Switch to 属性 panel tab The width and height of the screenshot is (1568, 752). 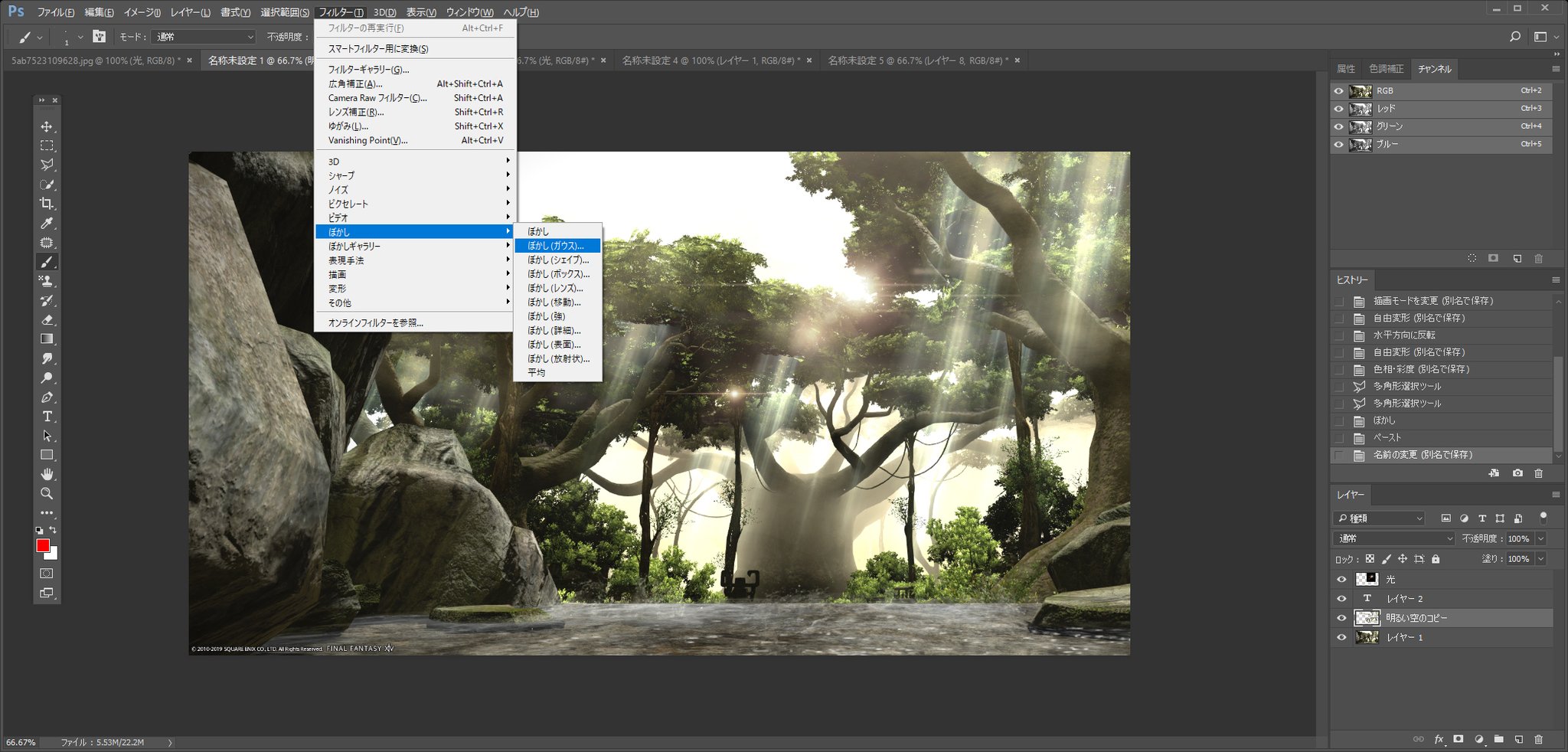1346,69
